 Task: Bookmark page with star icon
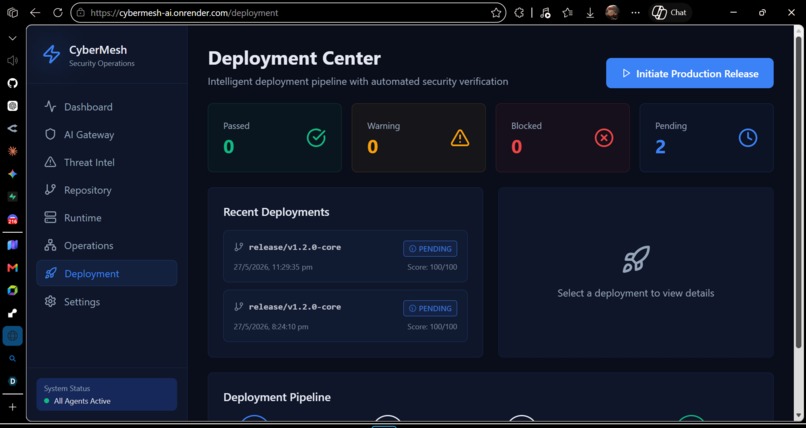(x=496, y=13)
